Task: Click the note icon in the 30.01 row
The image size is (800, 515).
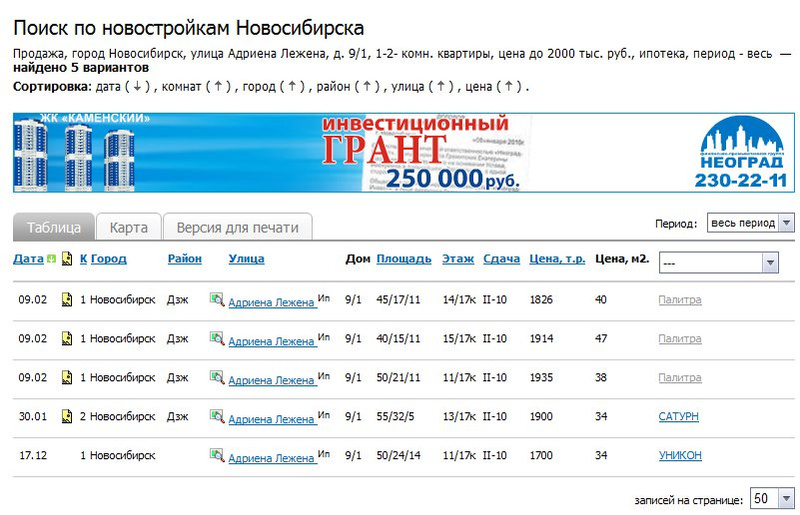Action: click(x=66, y=416)
